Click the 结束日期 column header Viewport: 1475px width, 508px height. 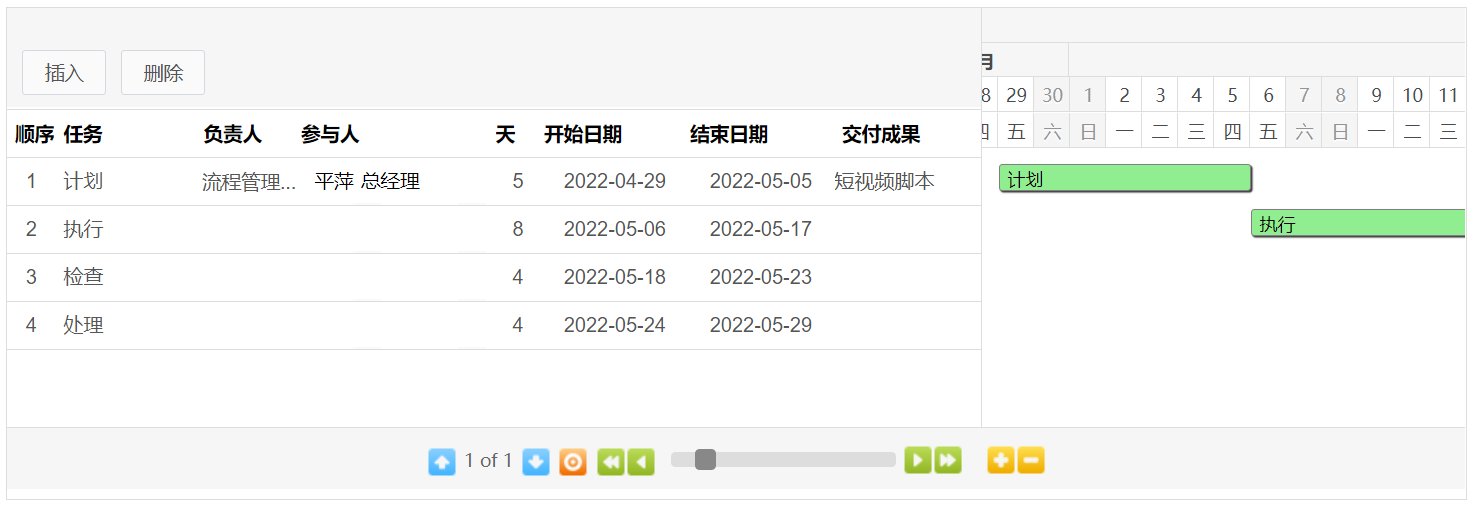point(729,134)
